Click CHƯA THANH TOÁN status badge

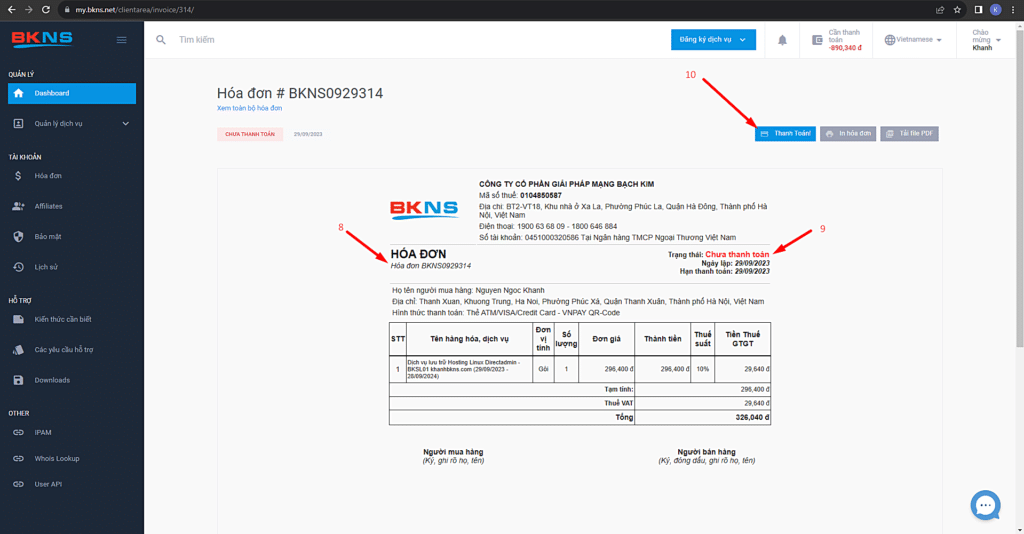click(x=250, y=134)
